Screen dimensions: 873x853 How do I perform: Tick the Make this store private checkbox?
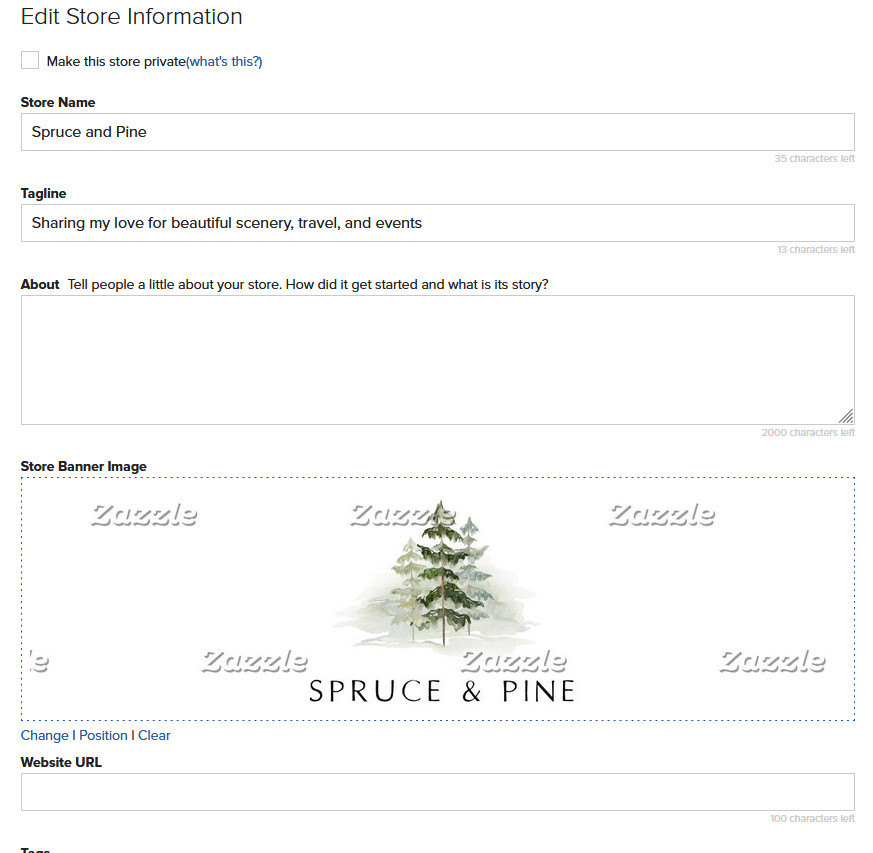pos(30,60)
